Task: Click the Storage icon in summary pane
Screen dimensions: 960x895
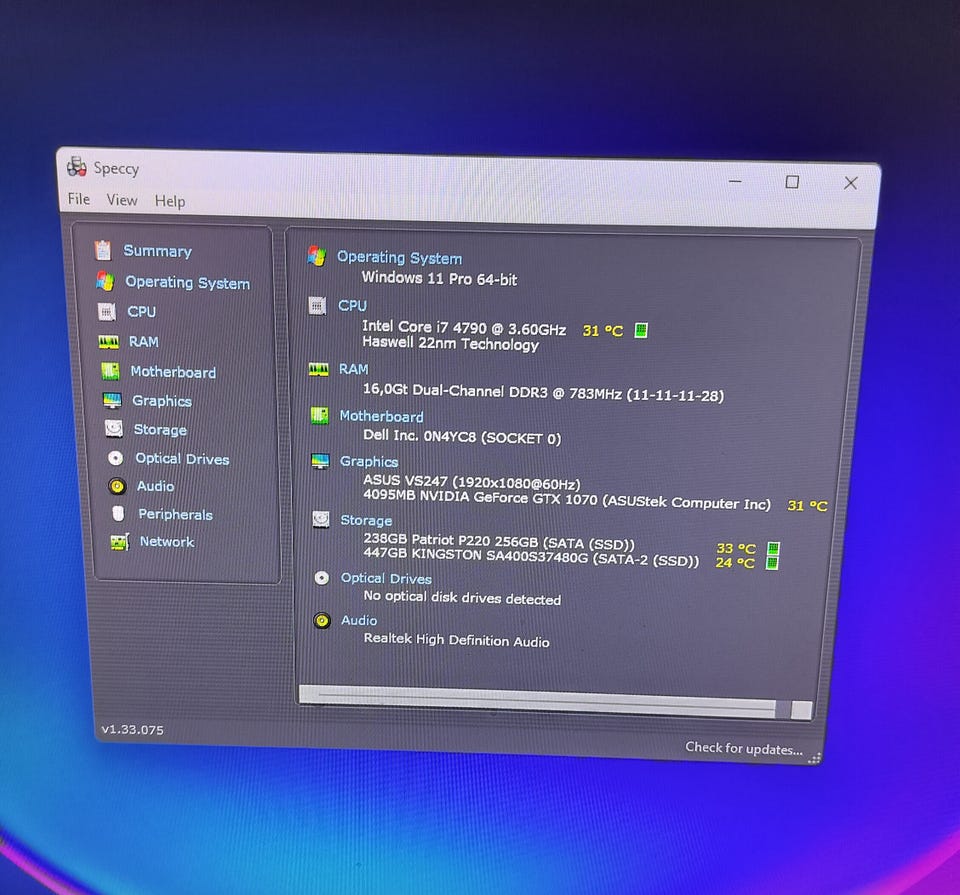Action: [x=321, y=520]
